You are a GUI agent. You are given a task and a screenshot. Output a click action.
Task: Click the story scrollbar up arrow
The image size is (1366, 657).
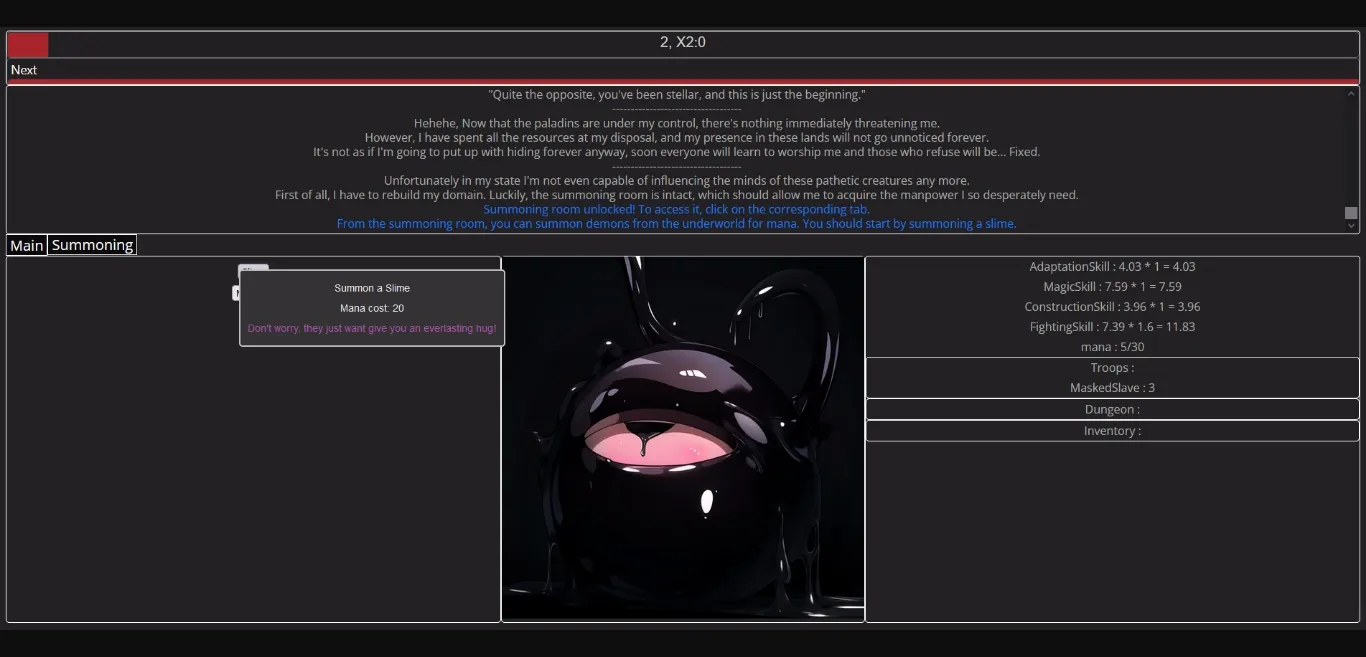click(1352, 92)
